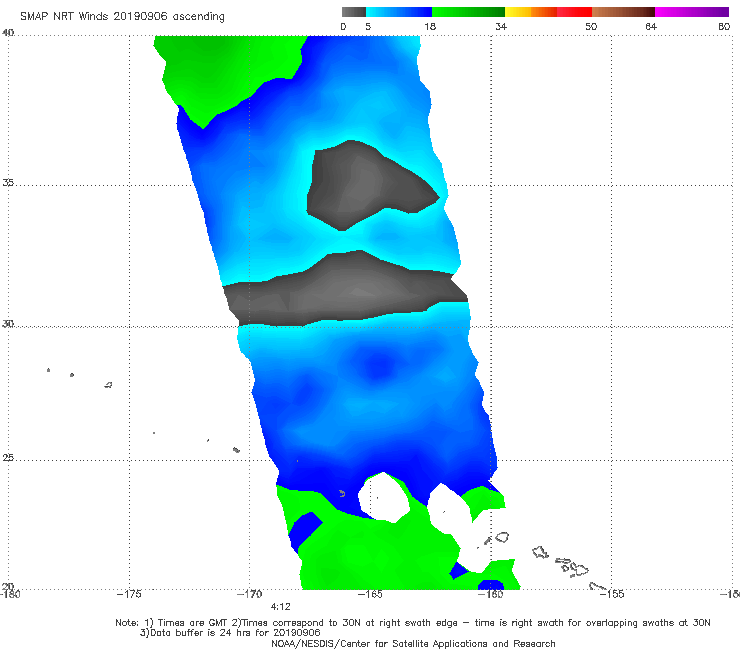740x650 pixels.
Task: Click the gray 0-5 segment of the color bar
Action: (x=354, y=12)
